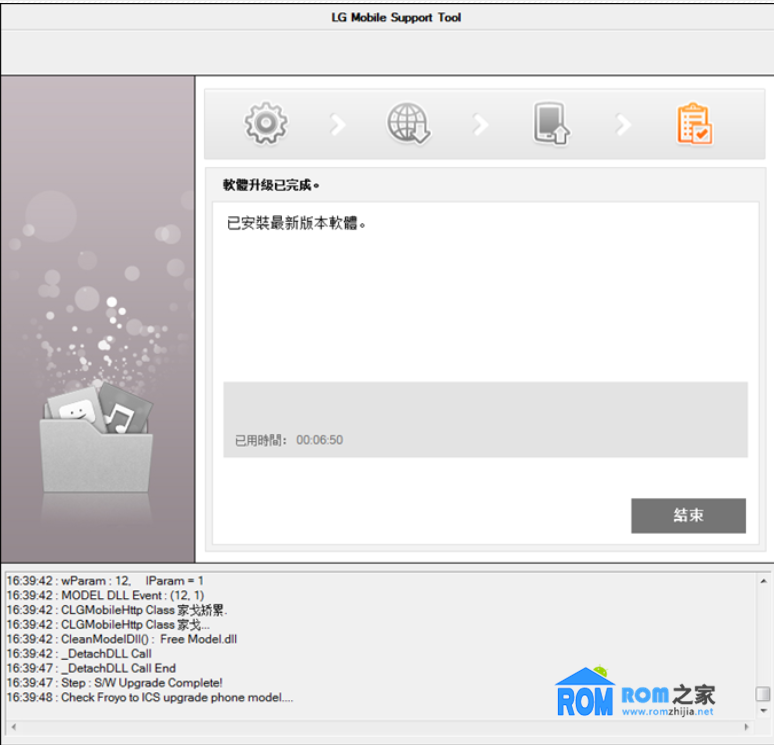Click the log horizontal scroll right arrow
The image size is (774, 745).
pyautogui.click(x=746, y=727)
